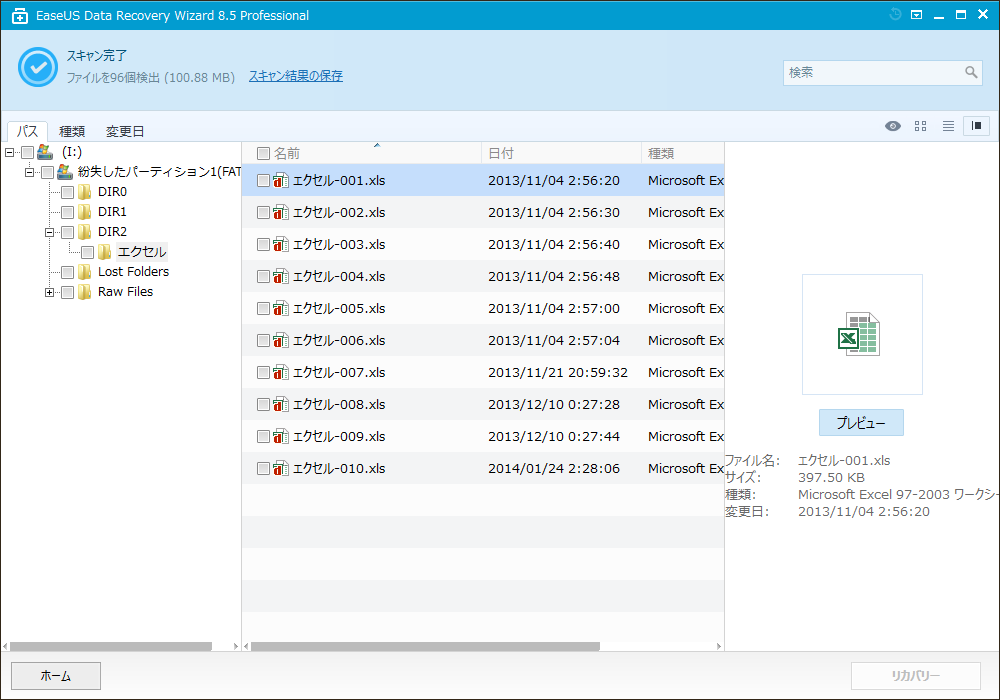Screen dimensions: 1000x700
Task: Click the lost partition drive icon
Action: click(64, 172)
